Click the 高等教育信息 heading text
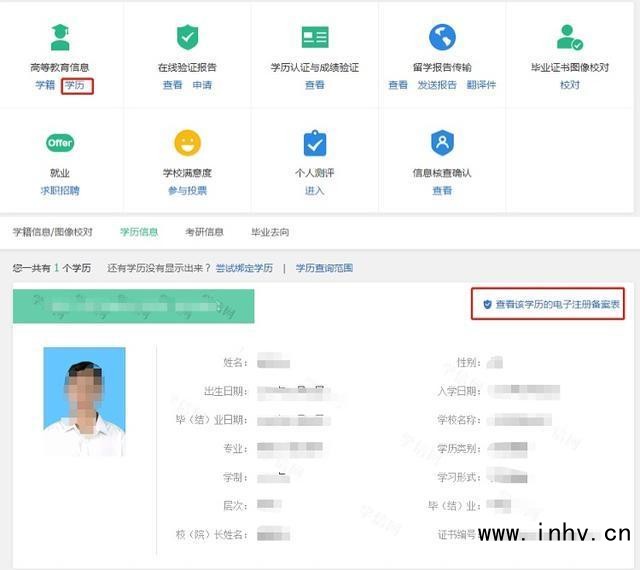 (x=60, y=67)
